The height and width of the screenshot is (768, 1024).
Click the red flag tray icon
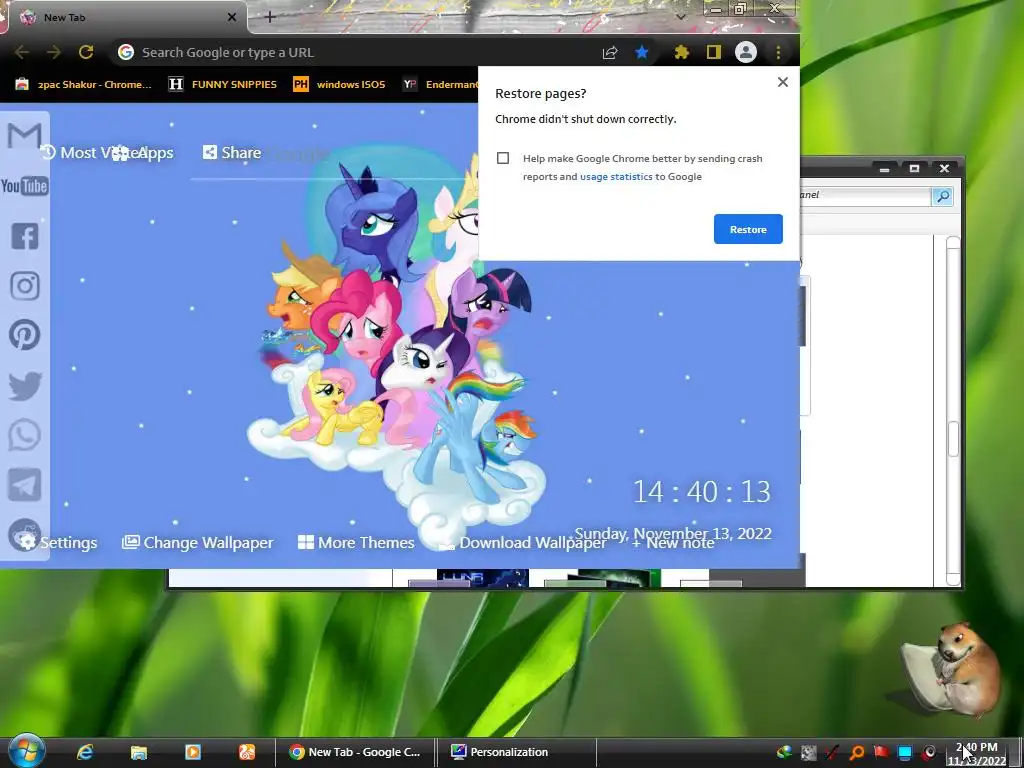tap(881, 752)
